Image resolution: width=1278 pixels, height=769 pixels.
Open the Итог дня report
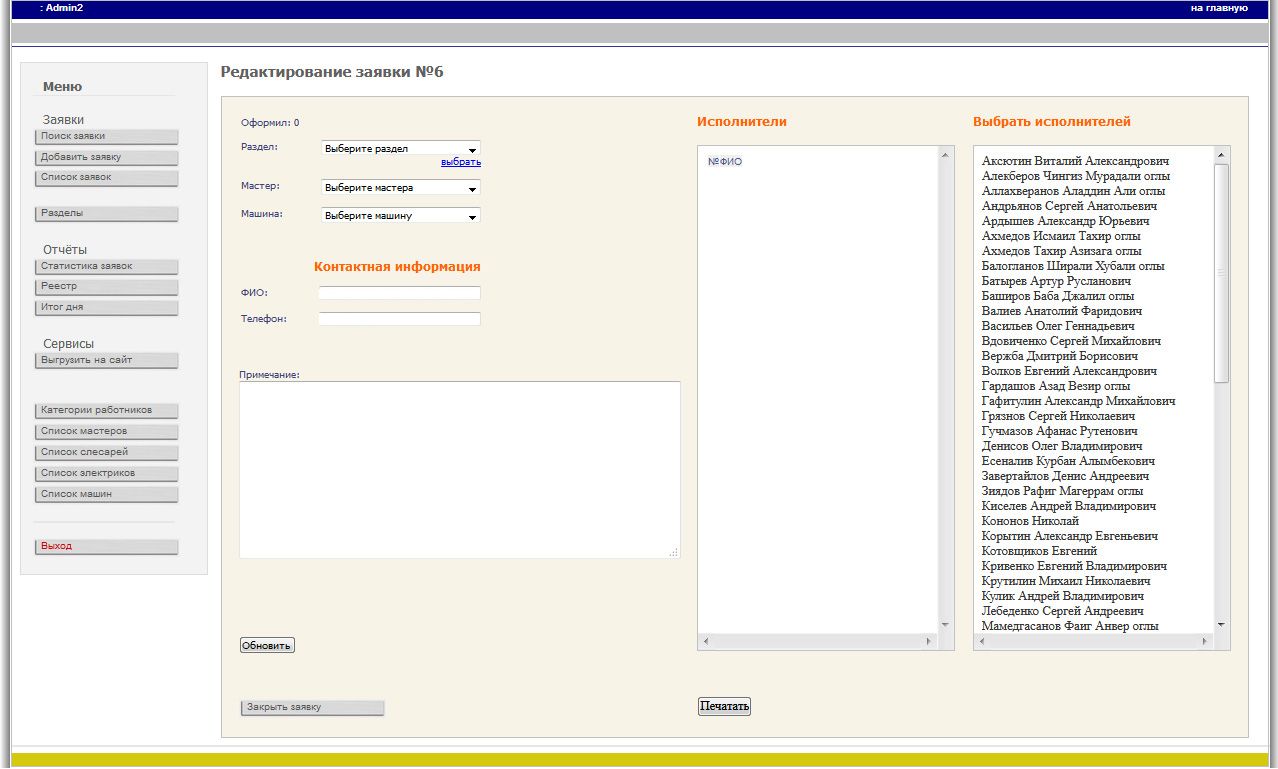tap(106, 307)
